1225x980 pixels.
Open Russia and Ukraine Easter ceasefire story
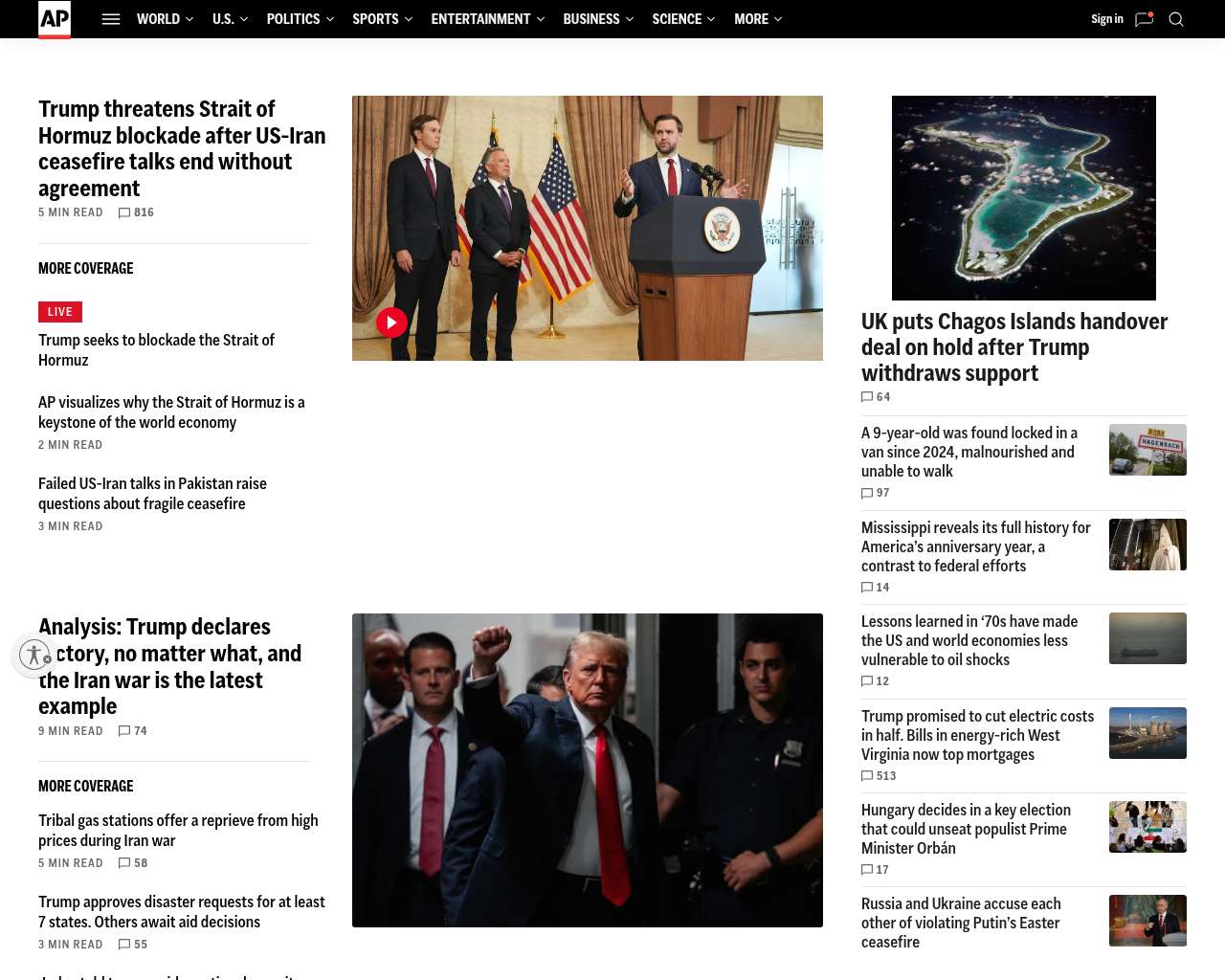click(961, 923)
